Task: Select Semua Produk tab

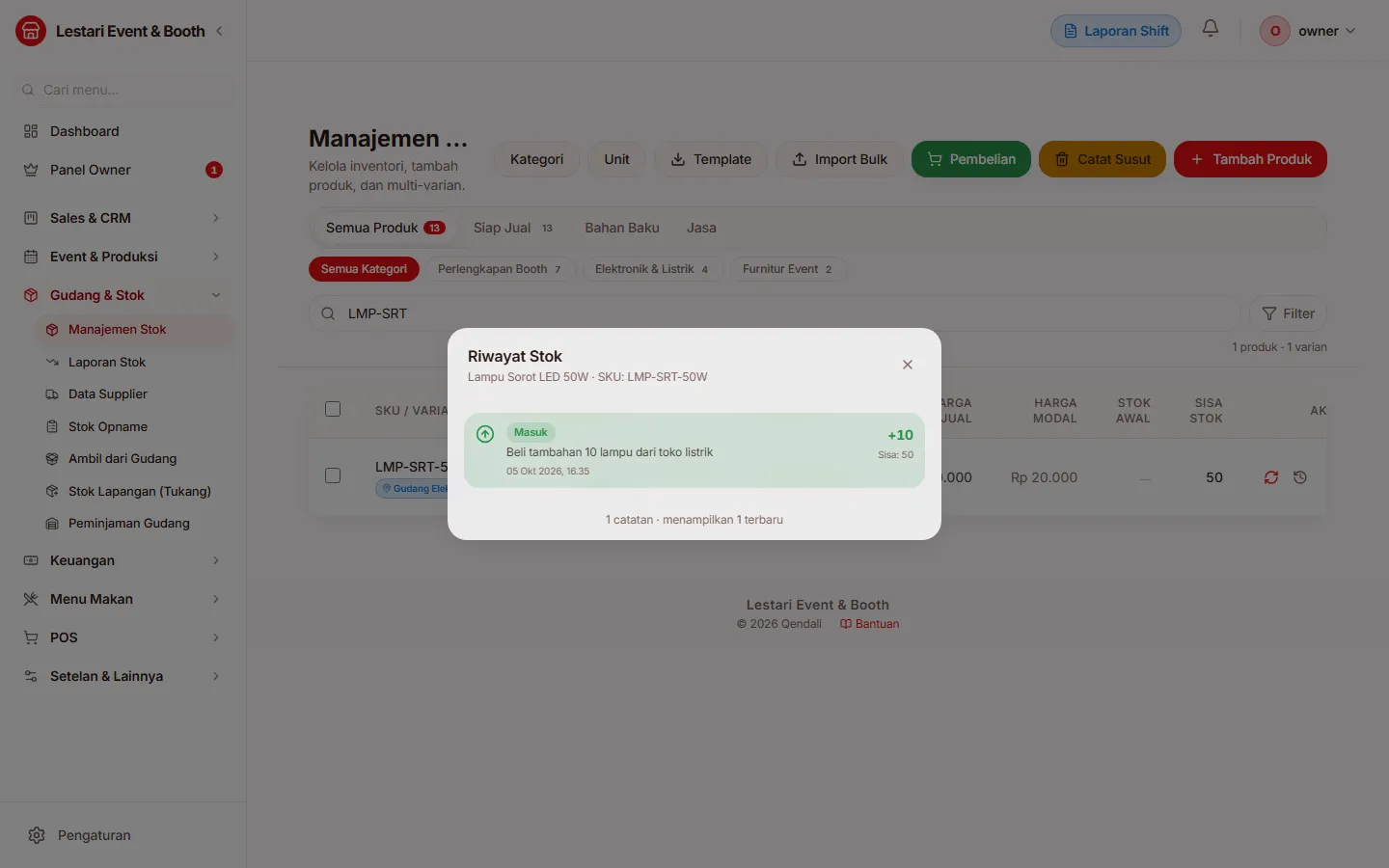Action: [385, 228]
